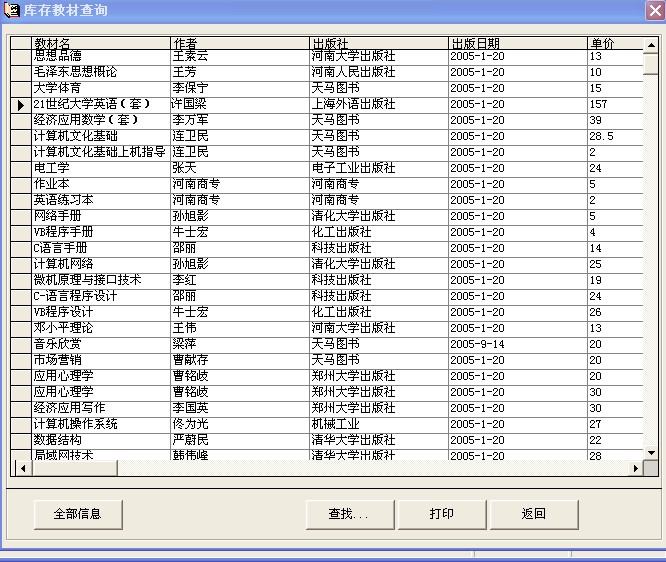
Task: Select the author cell 李万军
Action: coord(240,121)
